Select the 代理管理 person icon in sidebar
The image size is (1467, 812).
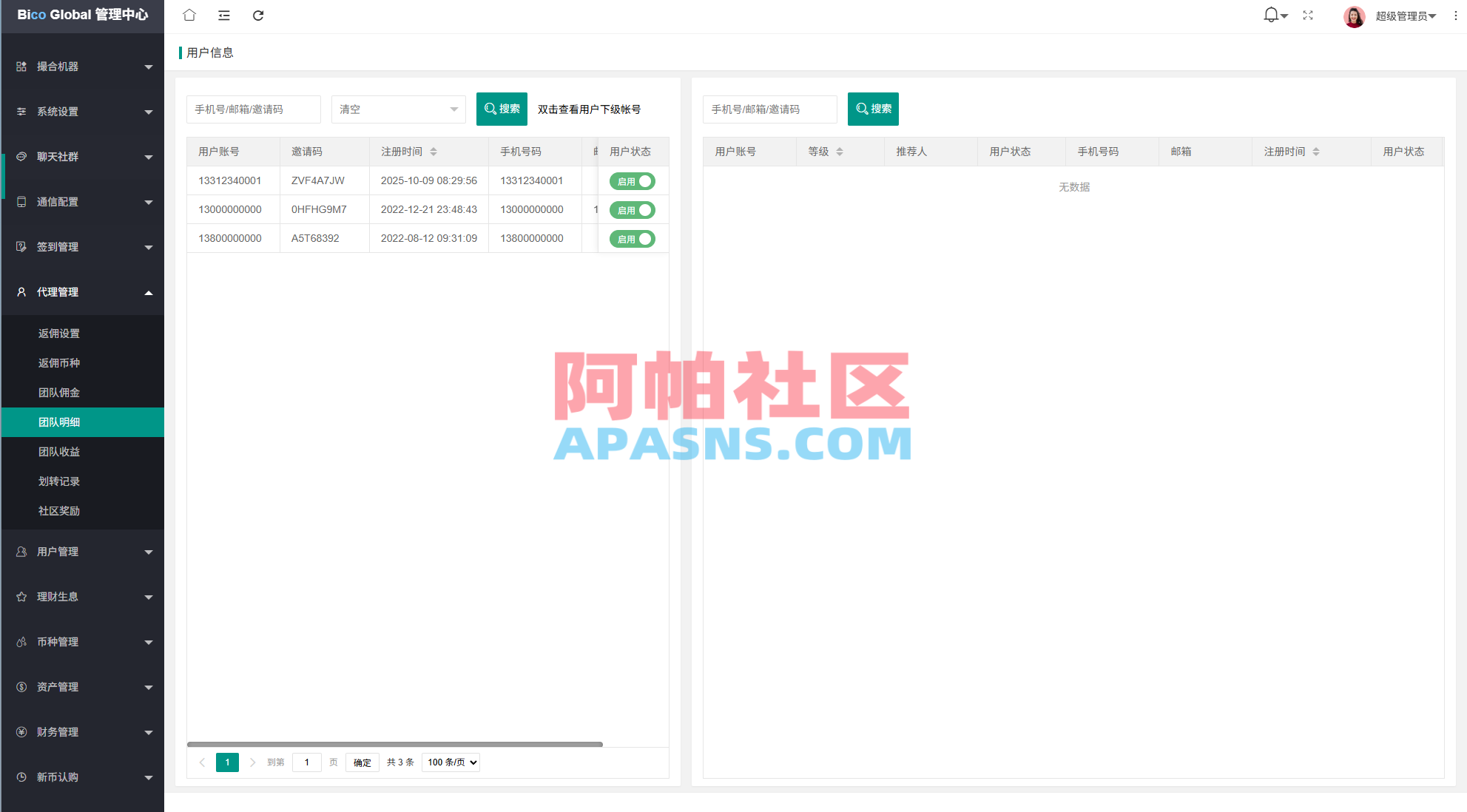pyautogui.click(x=21, y=291)
